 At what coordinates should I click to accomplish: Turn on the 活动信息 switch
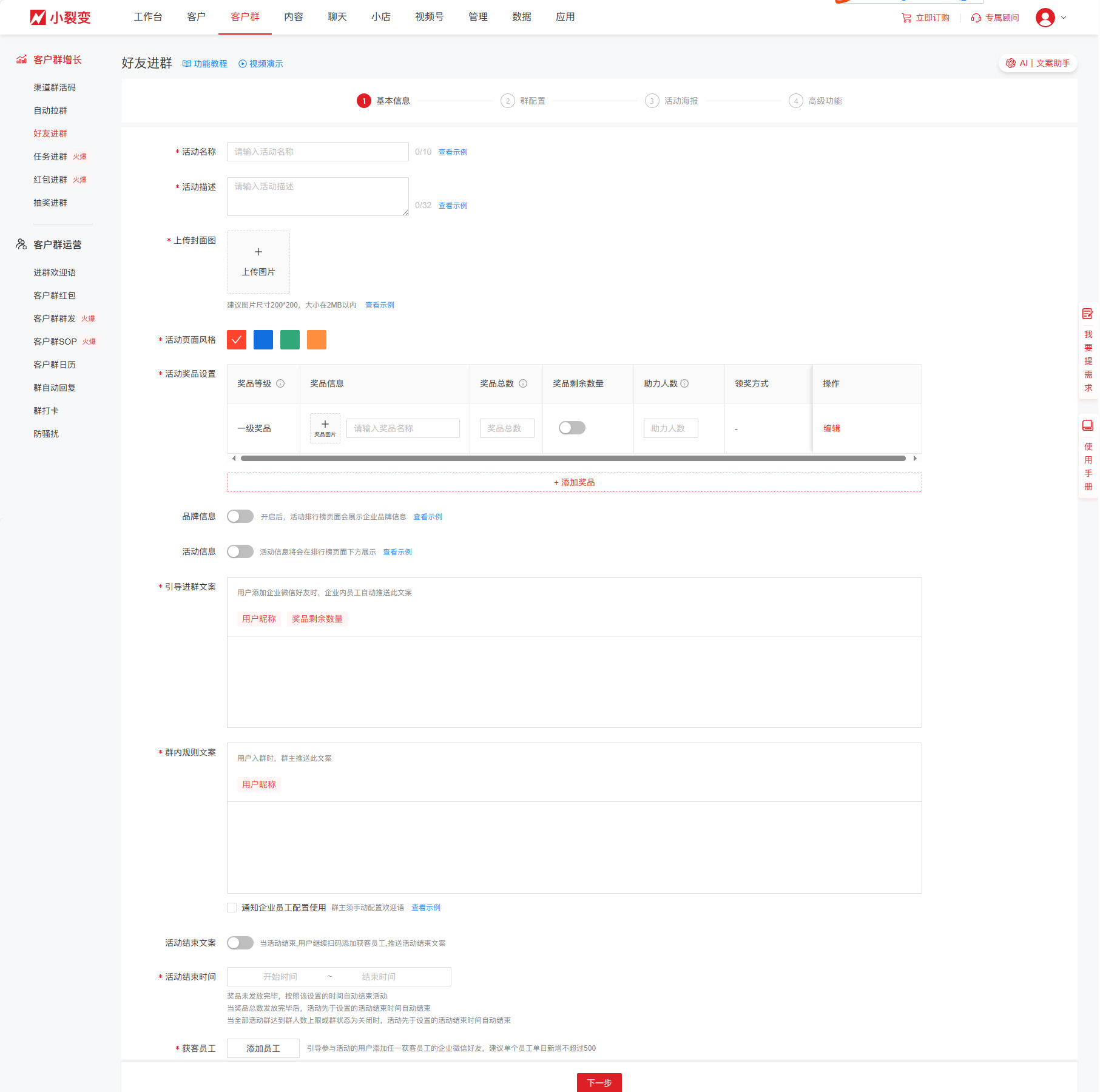(240, 552)
